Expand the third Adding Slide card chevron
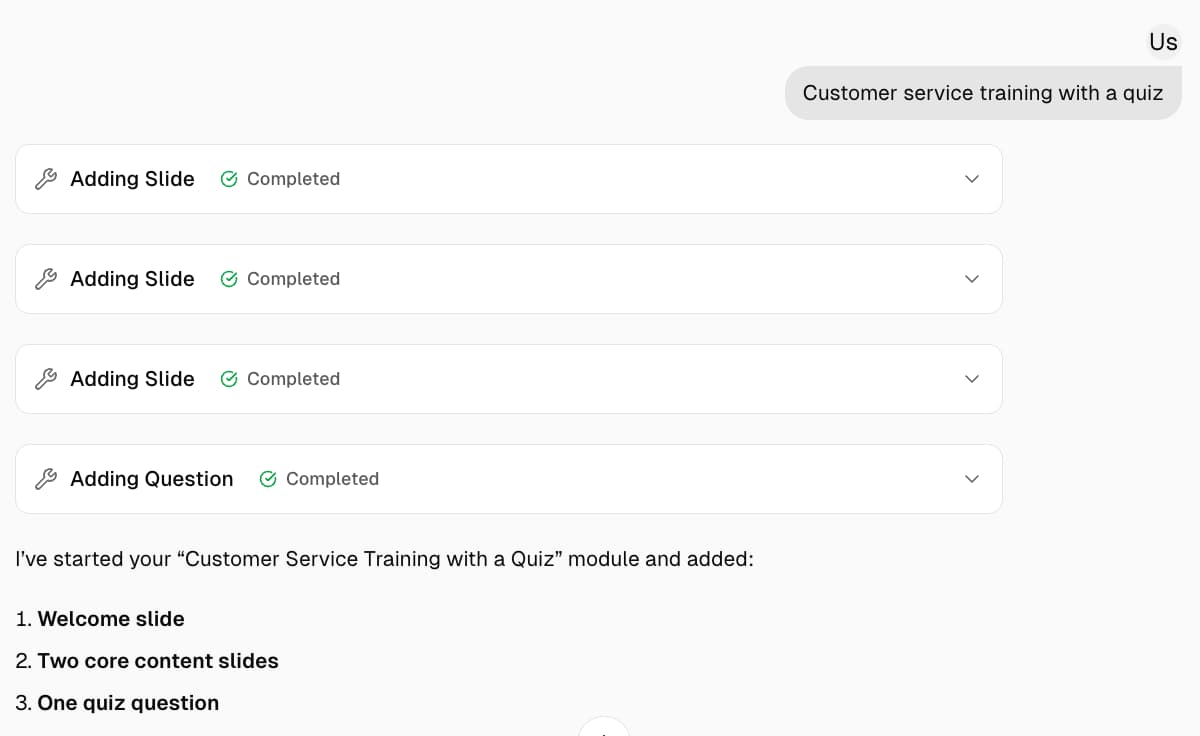Screen dimensions: 1200x736 [971, 379]
